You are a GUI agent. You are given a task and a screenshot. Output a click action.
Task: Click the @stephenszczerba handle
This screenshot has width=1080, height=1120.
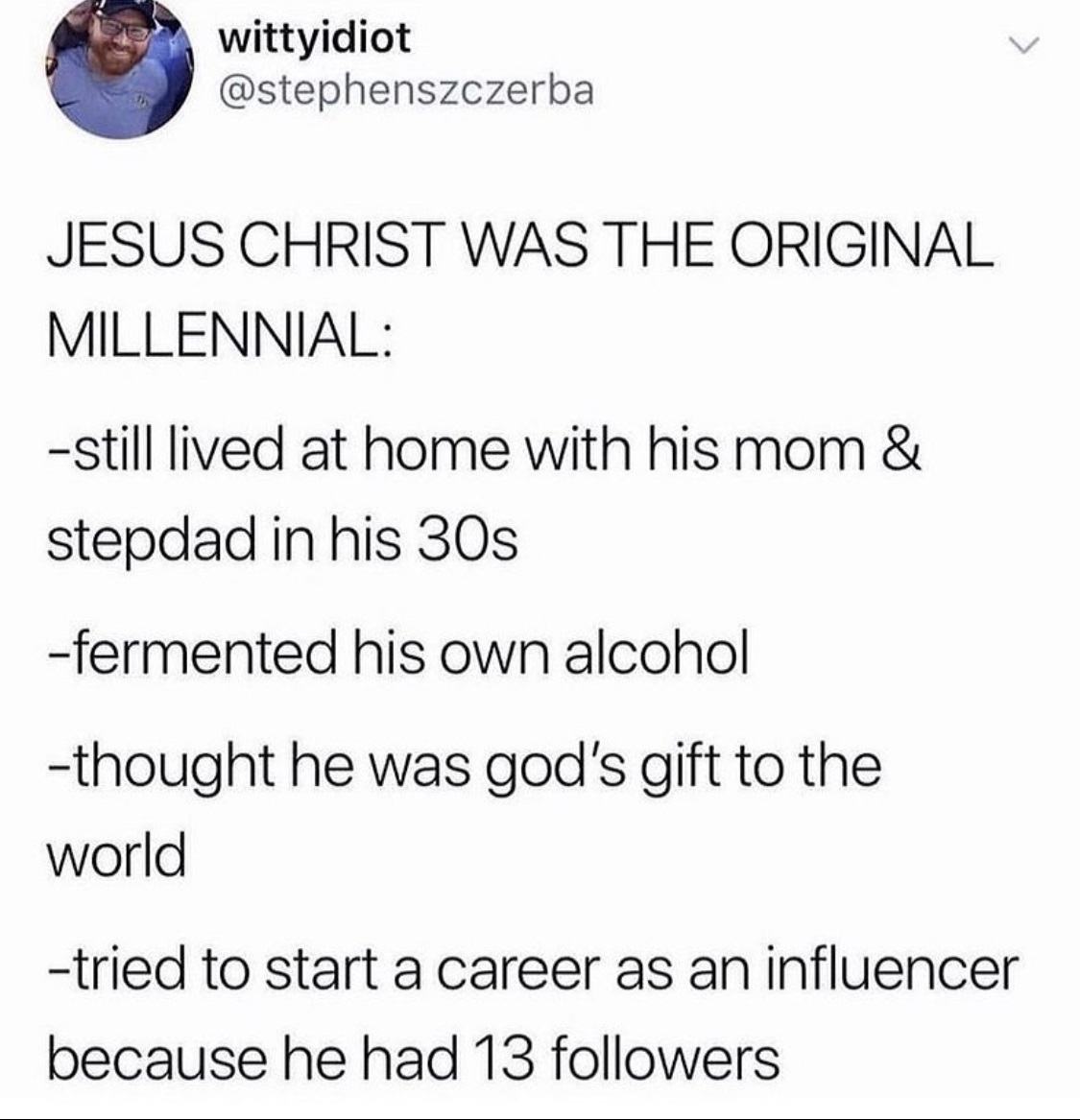click(x=407, y=90)
